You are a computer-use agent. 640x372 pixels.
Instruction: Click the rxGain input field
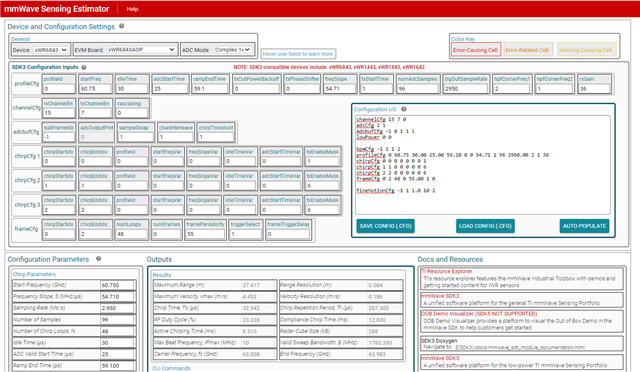coord(594,89)
